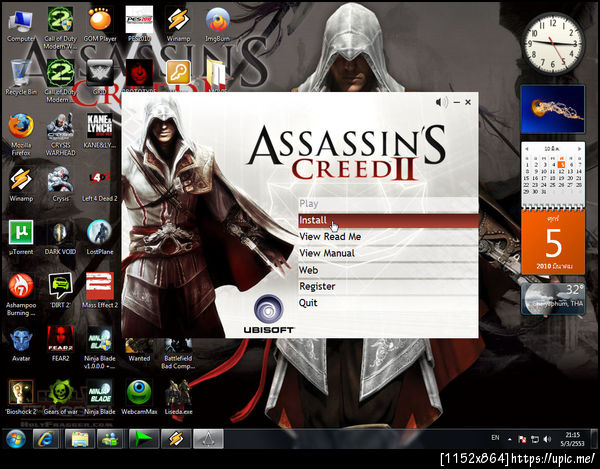Open the taskbar clock showing 21:15
600x469 pixels.
tap(572, 439)
